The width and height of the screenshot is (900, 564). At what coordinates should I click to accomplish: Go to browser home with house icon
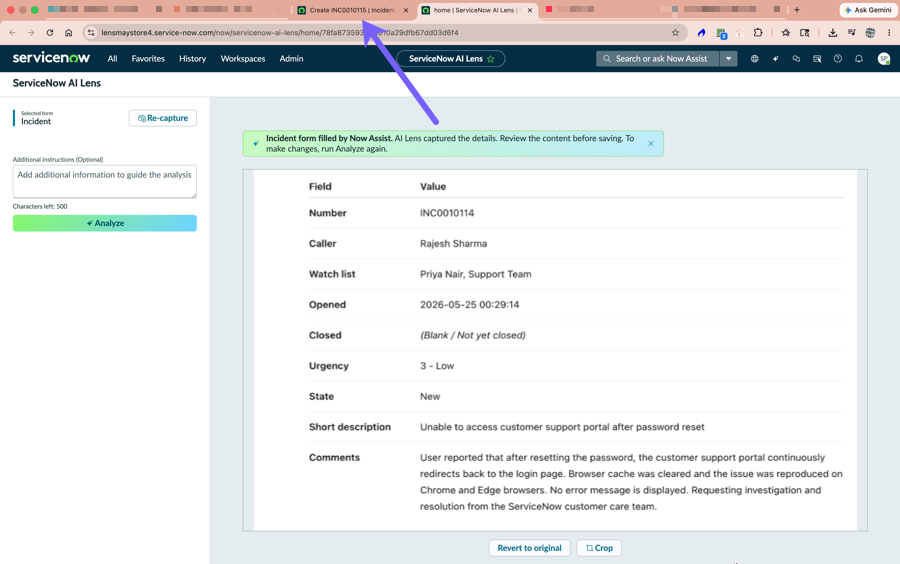[x=68, y=33]
